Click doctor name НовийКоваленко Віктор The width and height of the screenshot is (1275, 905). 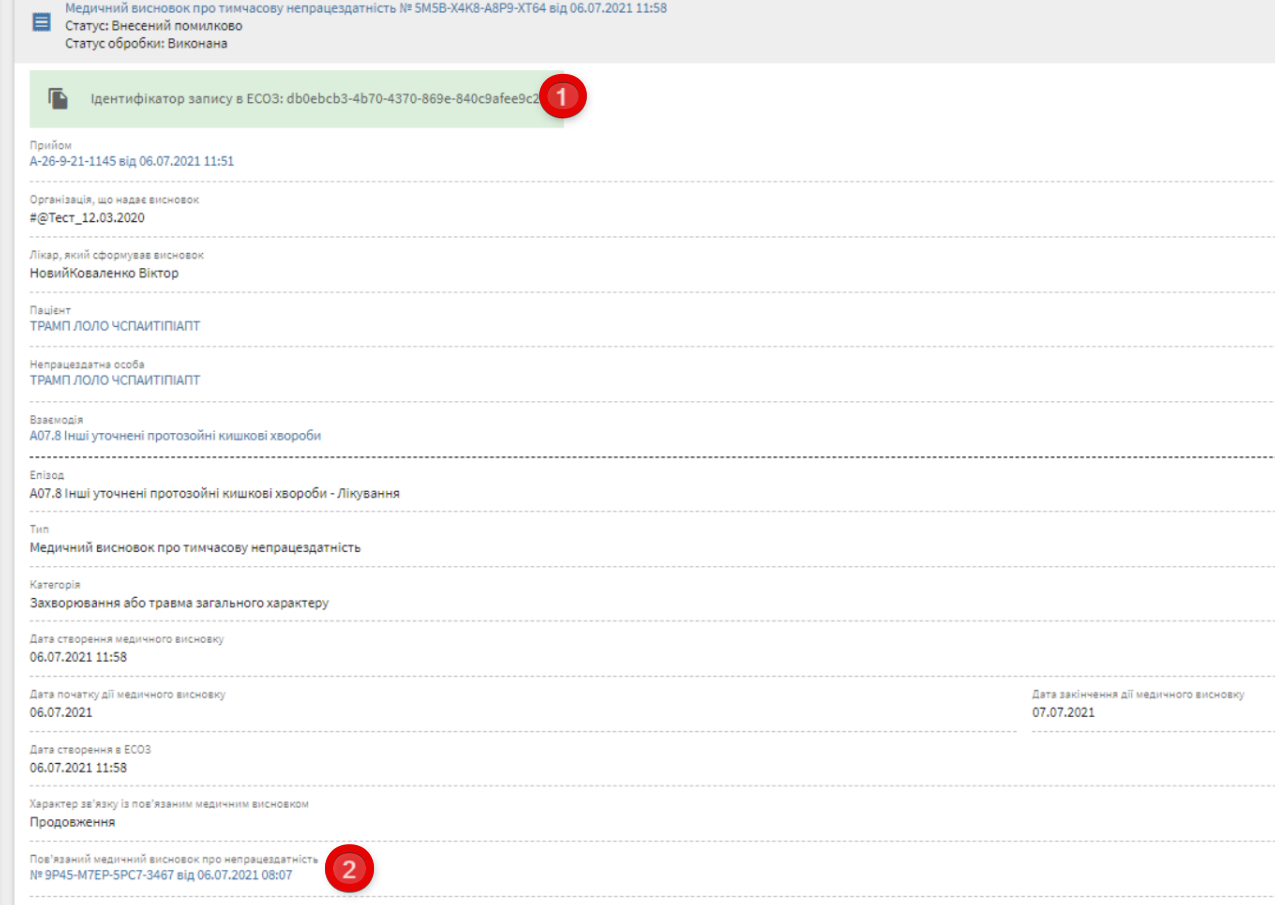click(x=105, y=273)
